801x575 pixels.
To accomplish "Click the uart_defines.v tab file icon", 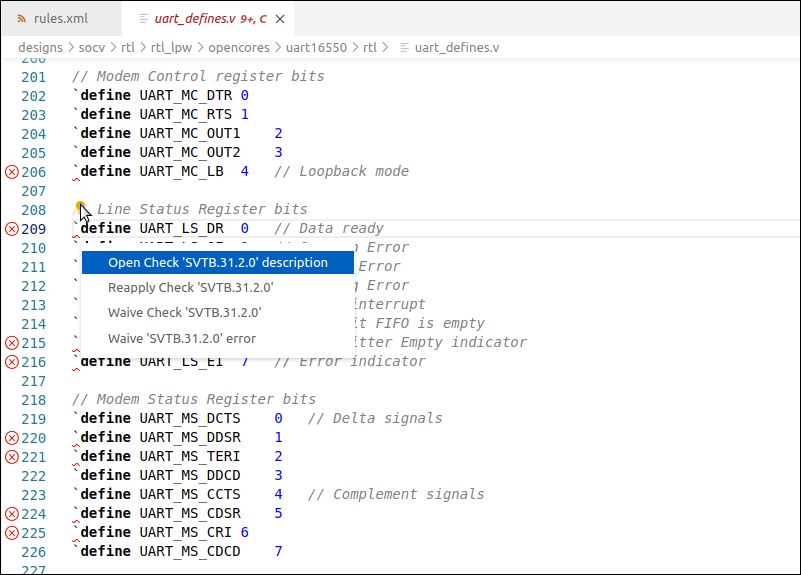I will tap(144, 19).
